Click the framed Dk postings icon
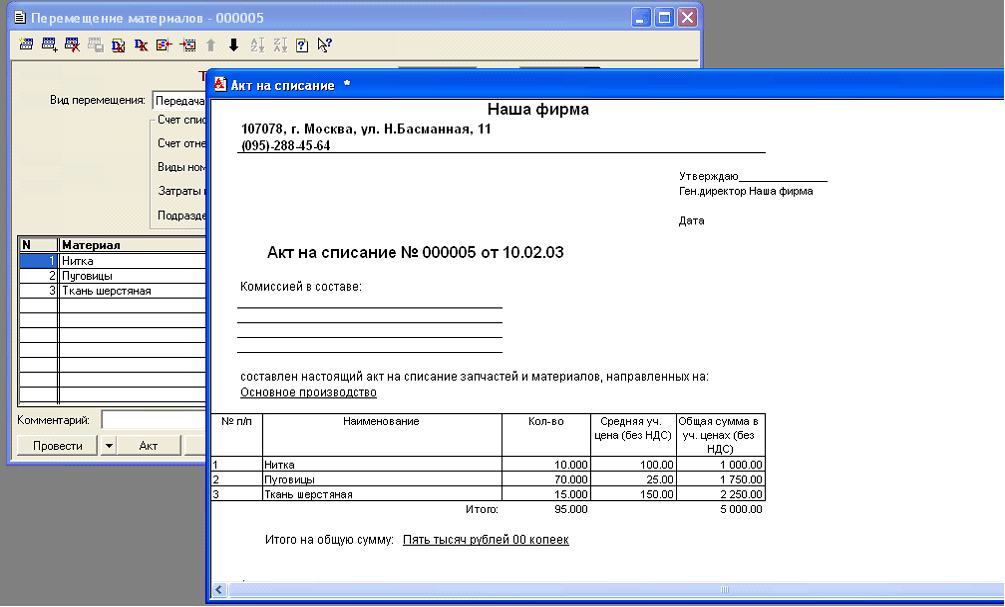The image size is (1005, 607). point(118,45)
